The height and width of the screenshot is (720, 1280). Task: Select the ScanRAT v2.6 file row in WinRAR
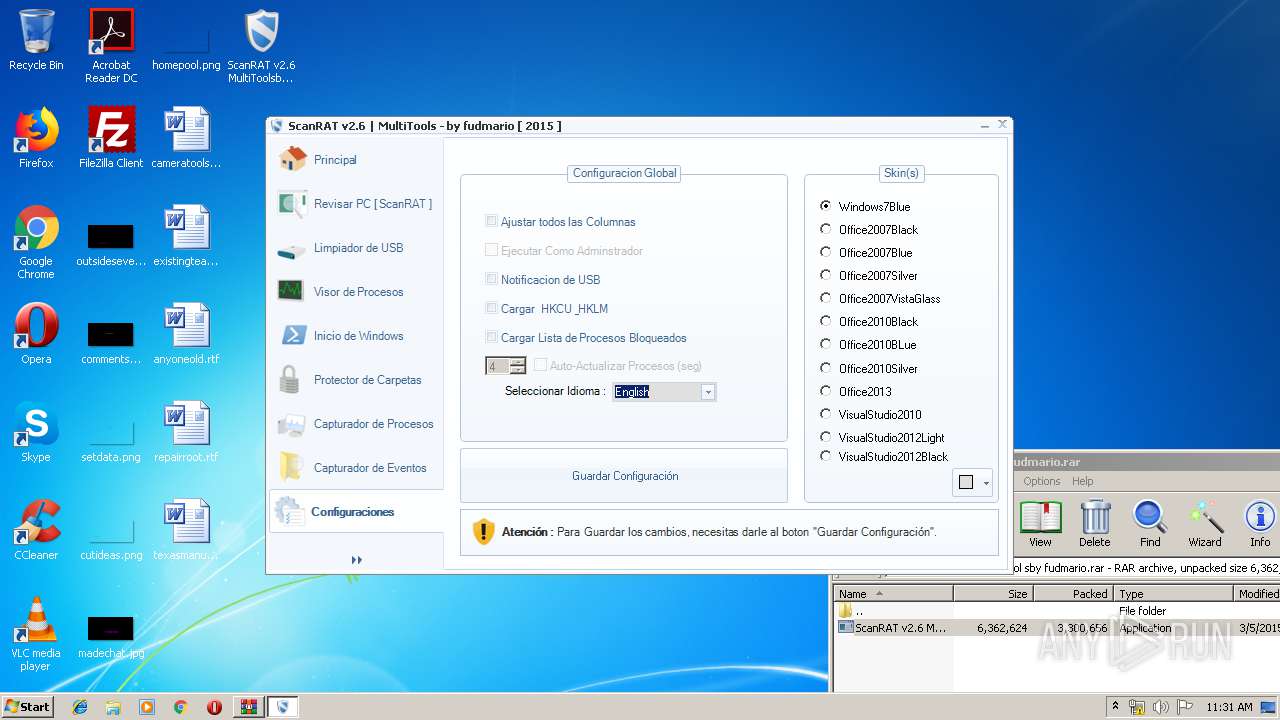click(1057, 628)
